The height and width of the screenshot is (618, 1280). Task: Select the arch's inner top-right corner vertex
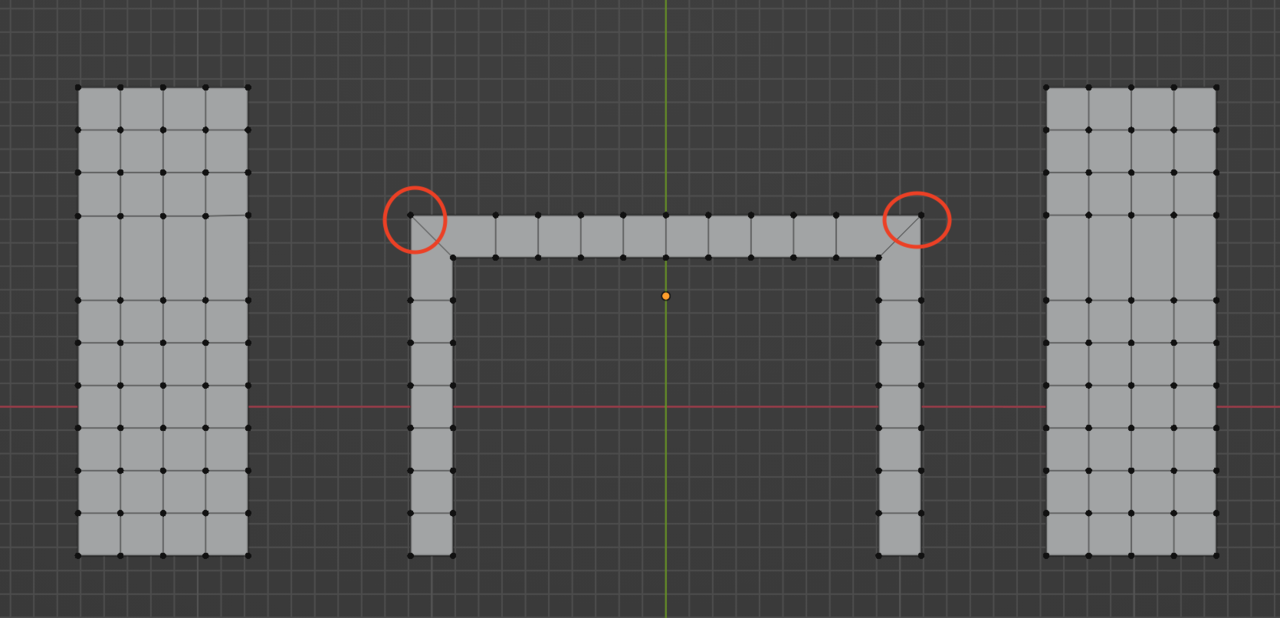tap(879, 258)
